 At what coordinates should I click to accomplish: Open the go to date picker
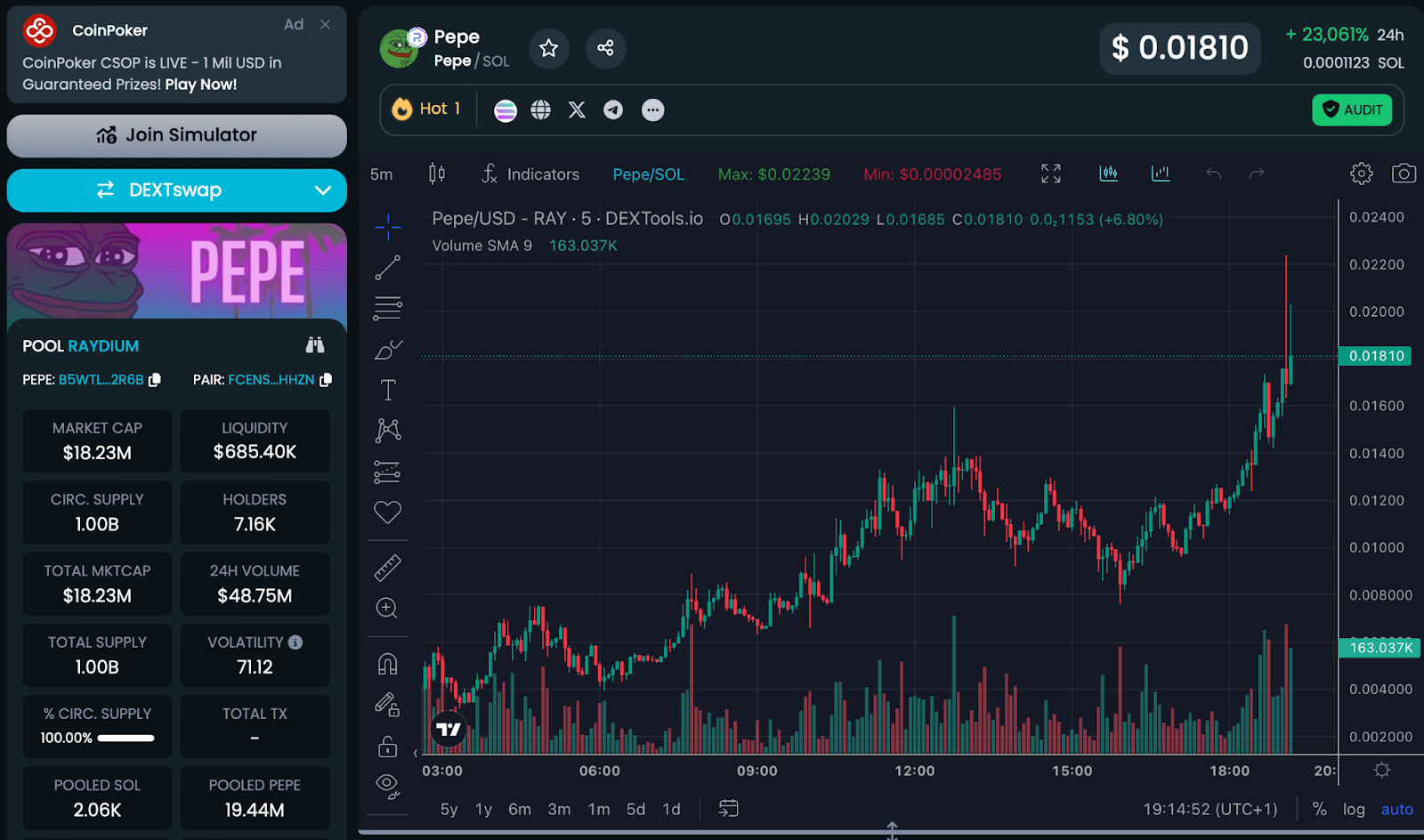point(729,809)
